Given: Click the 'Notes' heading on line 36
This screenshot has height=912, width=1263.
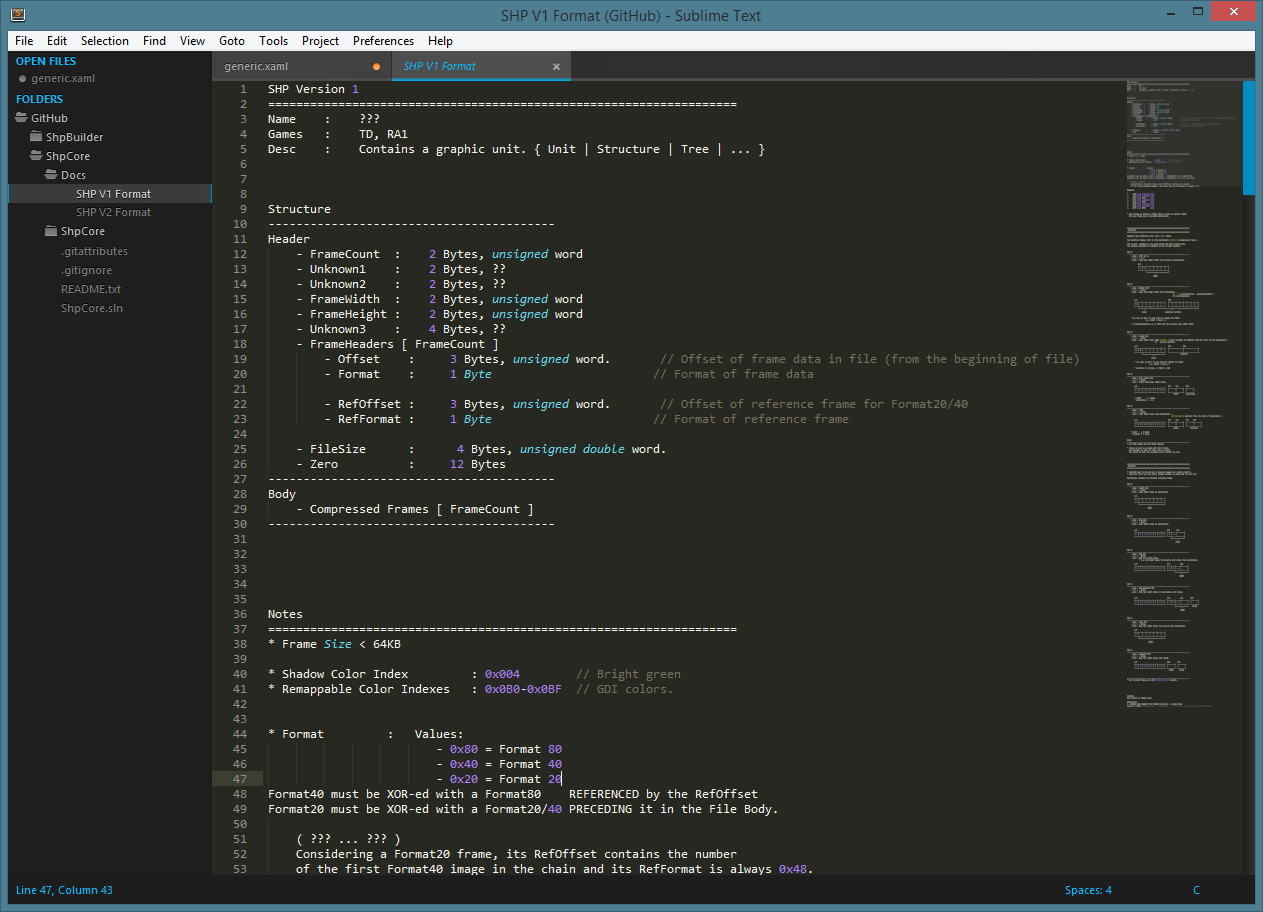Looking at the screenshot, I should 285,614.
